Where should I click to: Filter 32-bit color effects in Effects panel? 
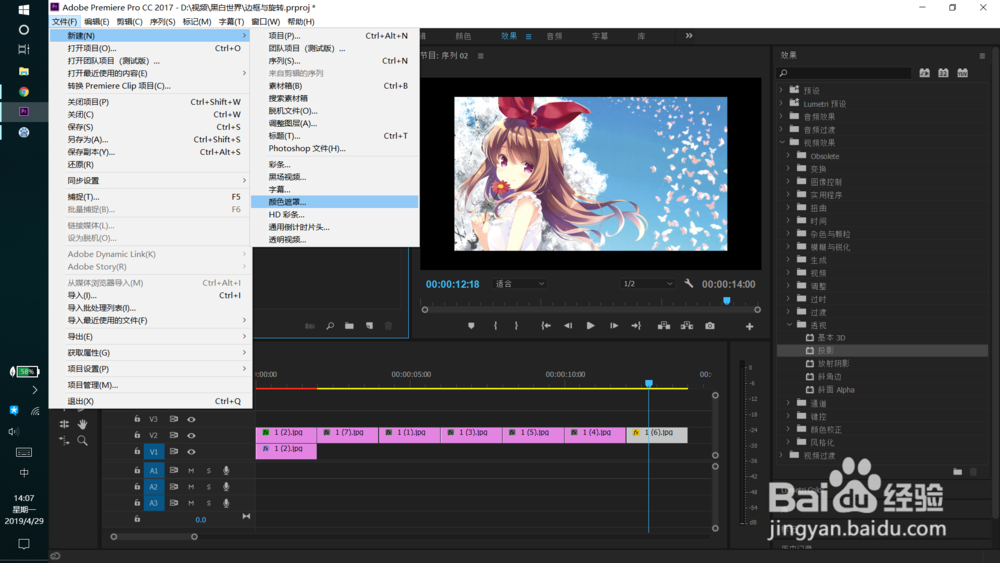943,73
